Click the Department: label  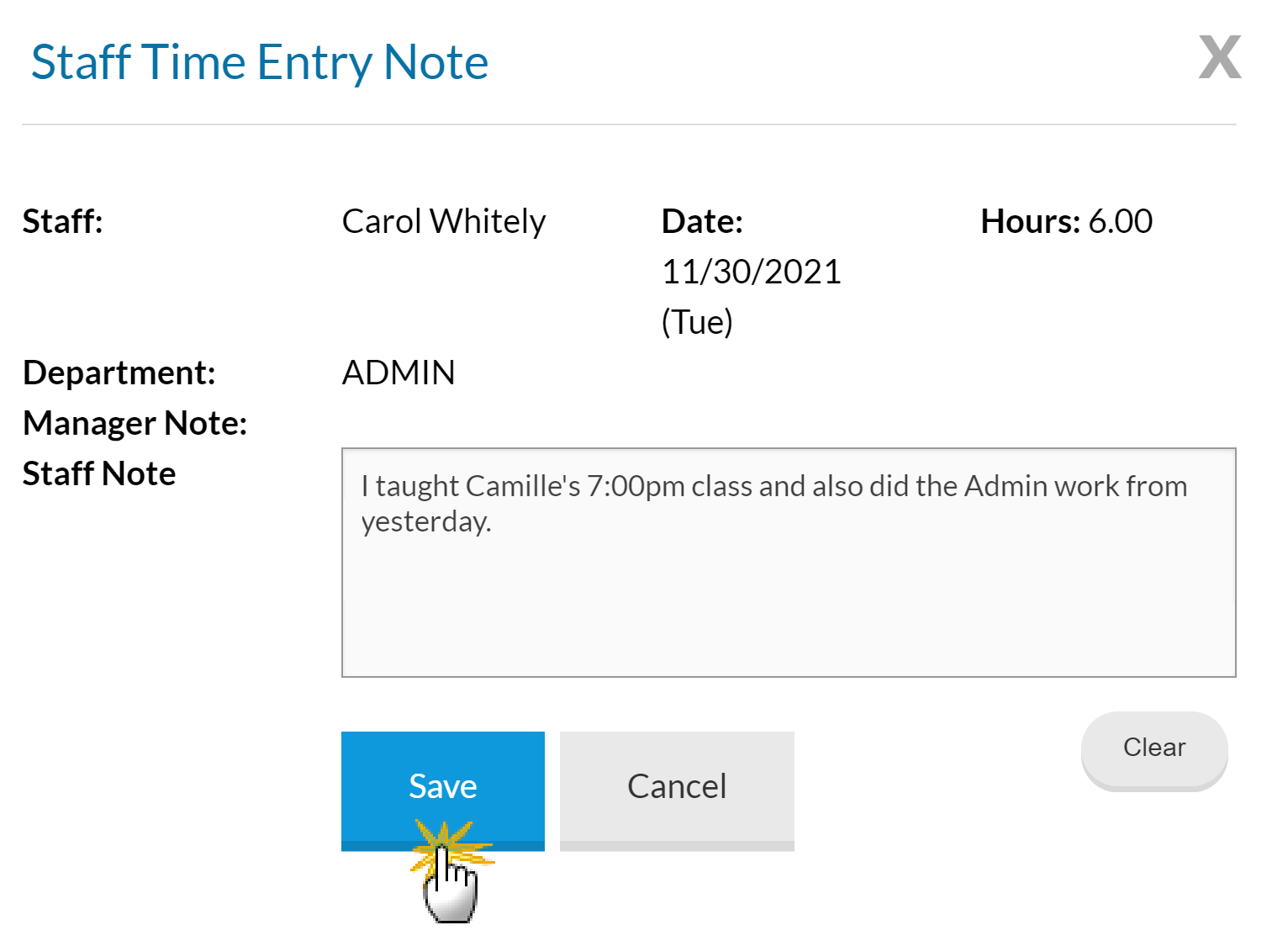pyautogui.click(x=119, y=373)
